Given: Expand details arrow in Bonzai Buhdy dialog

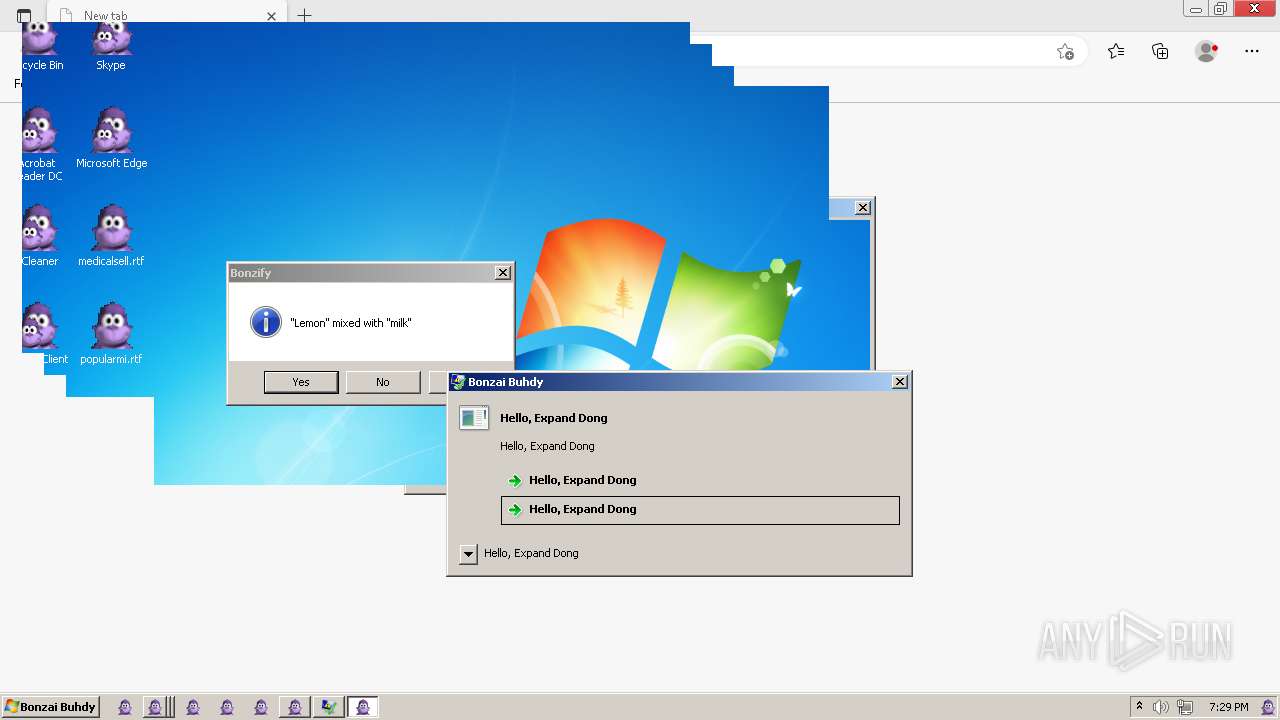Looking at the screenshot, I should coord(468,554).
